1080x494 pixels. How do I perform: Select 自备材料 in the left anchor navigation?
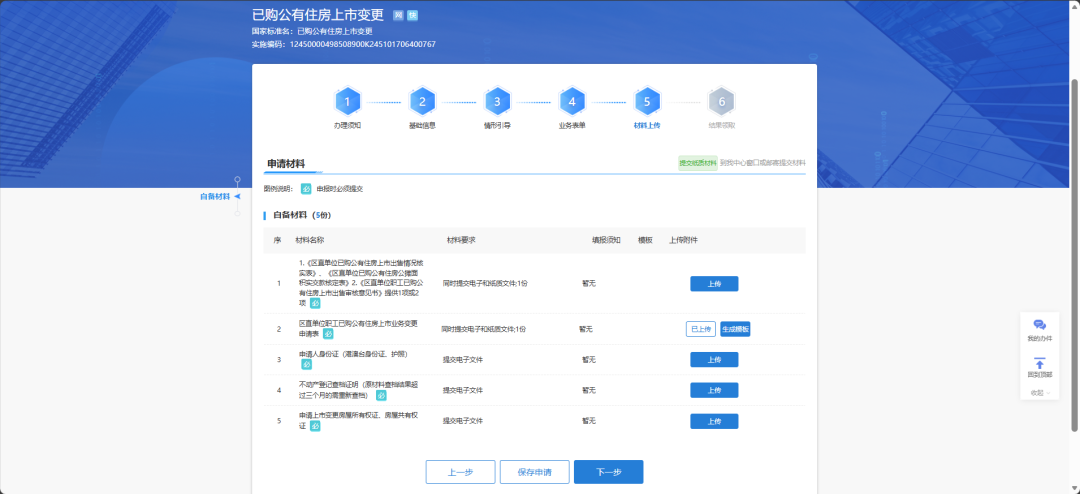pos(216,197)
